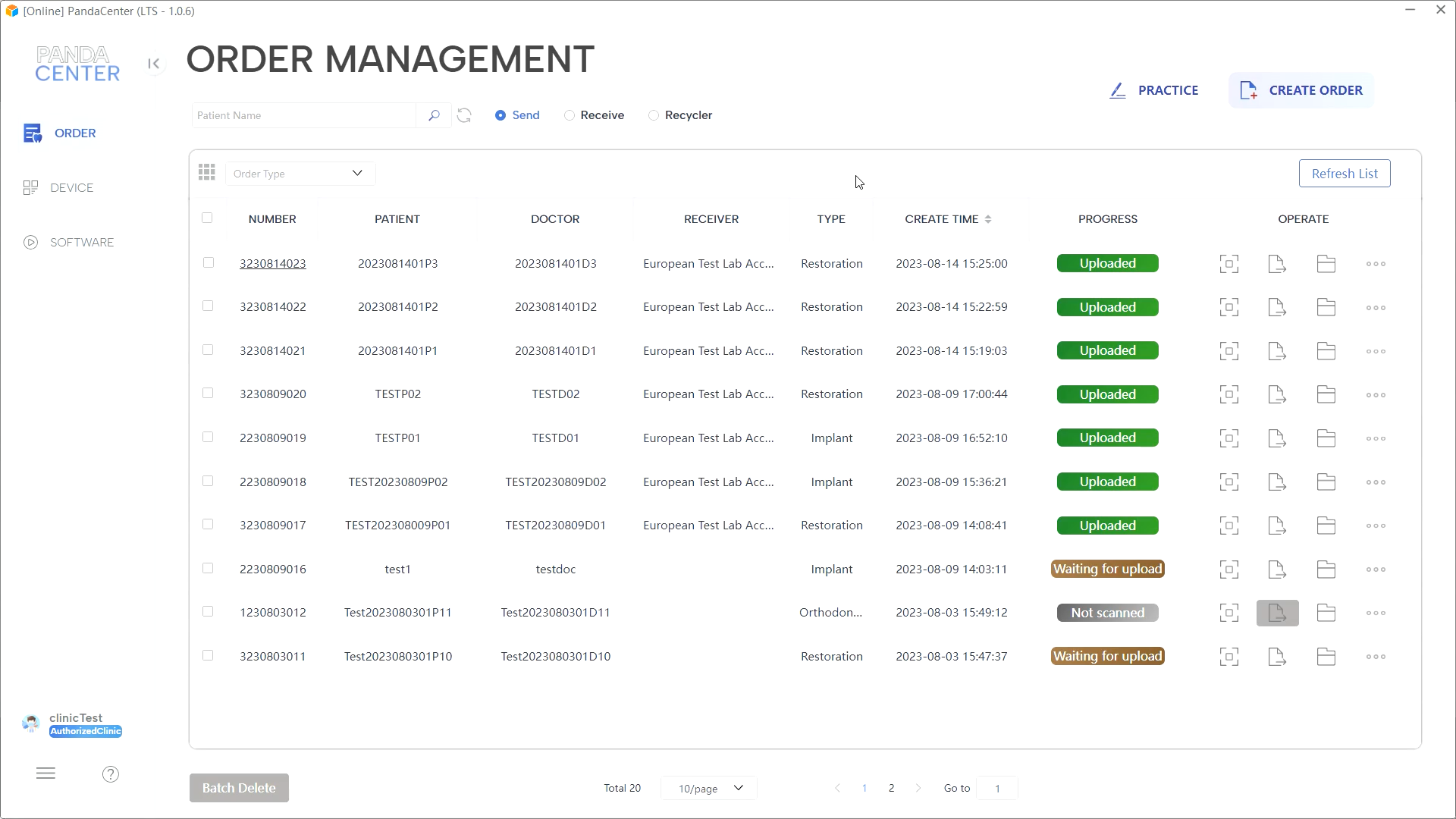Select the Send radio button

coord(500,114)
